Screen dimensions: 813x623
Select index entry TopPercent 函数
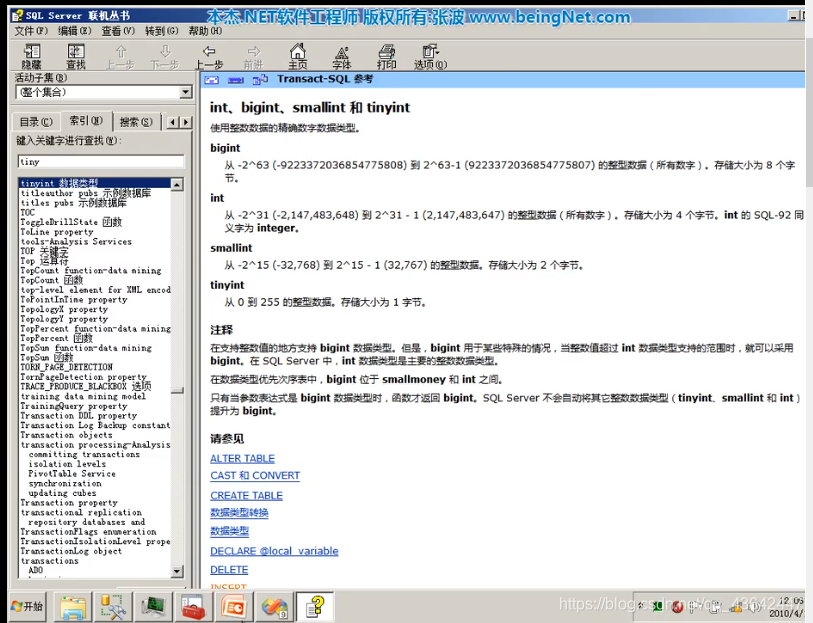(x=57, y=338)
